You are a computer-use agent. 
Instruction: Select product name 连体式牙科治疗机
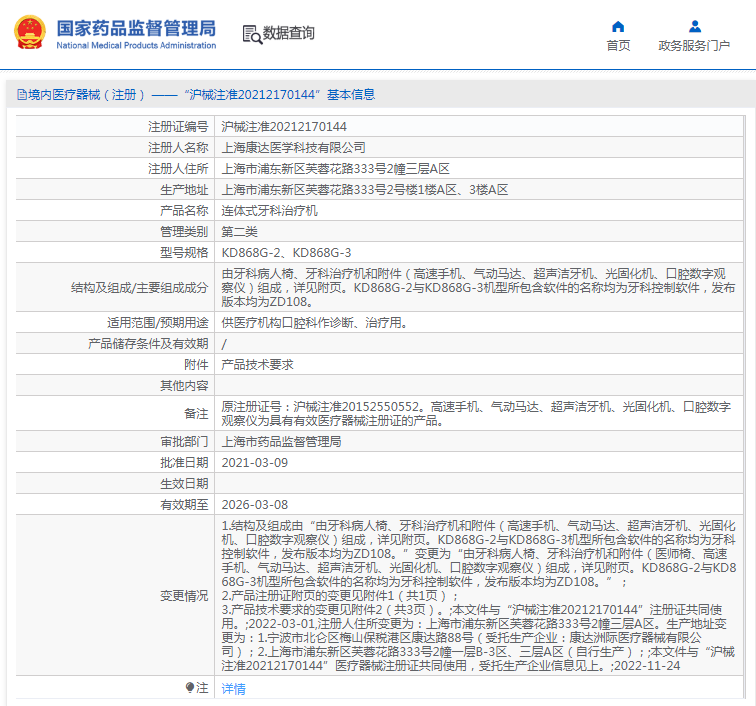click(x=269, y=211)
